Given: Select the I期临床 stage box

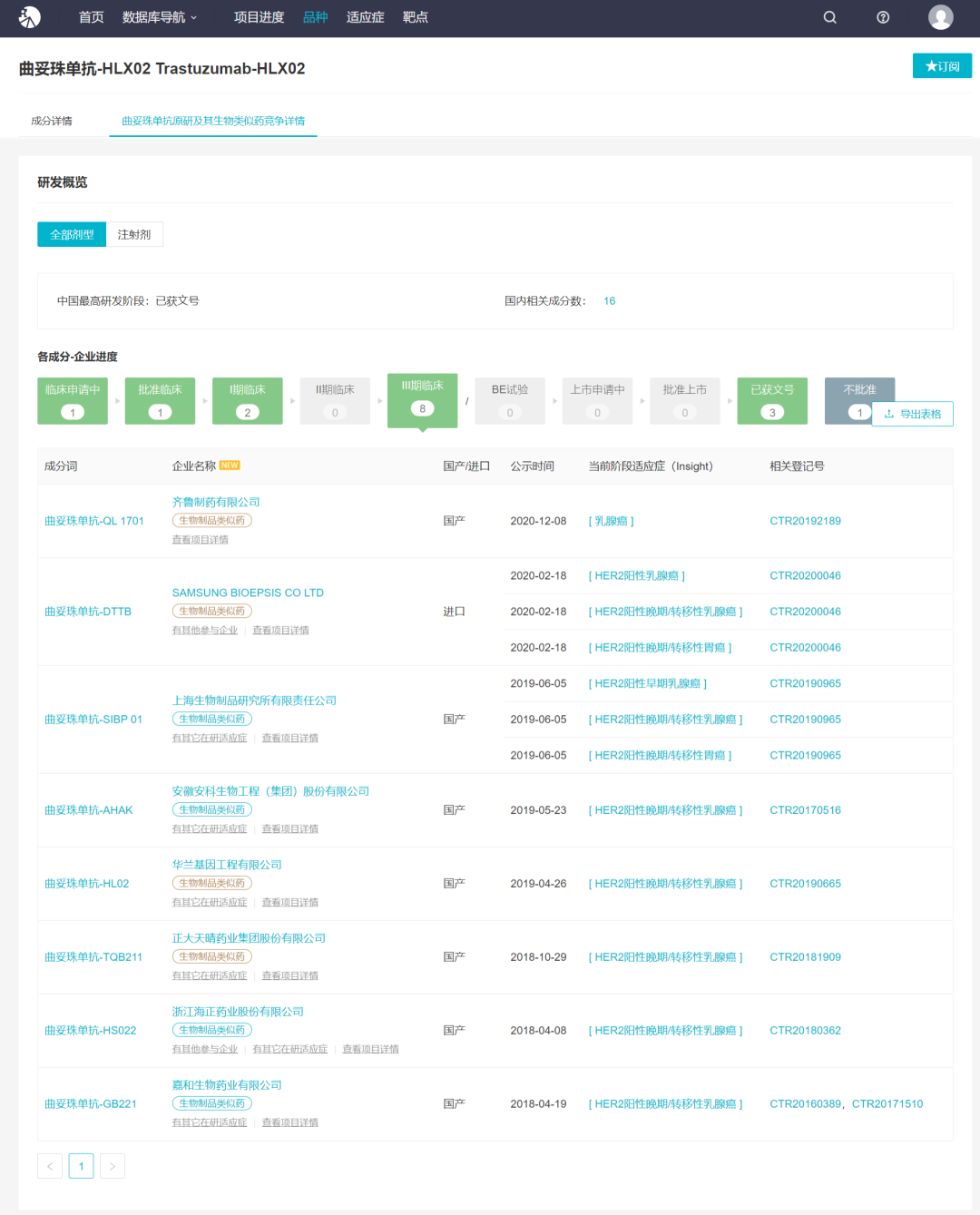Looking at the screenshot, I should 248,401.
